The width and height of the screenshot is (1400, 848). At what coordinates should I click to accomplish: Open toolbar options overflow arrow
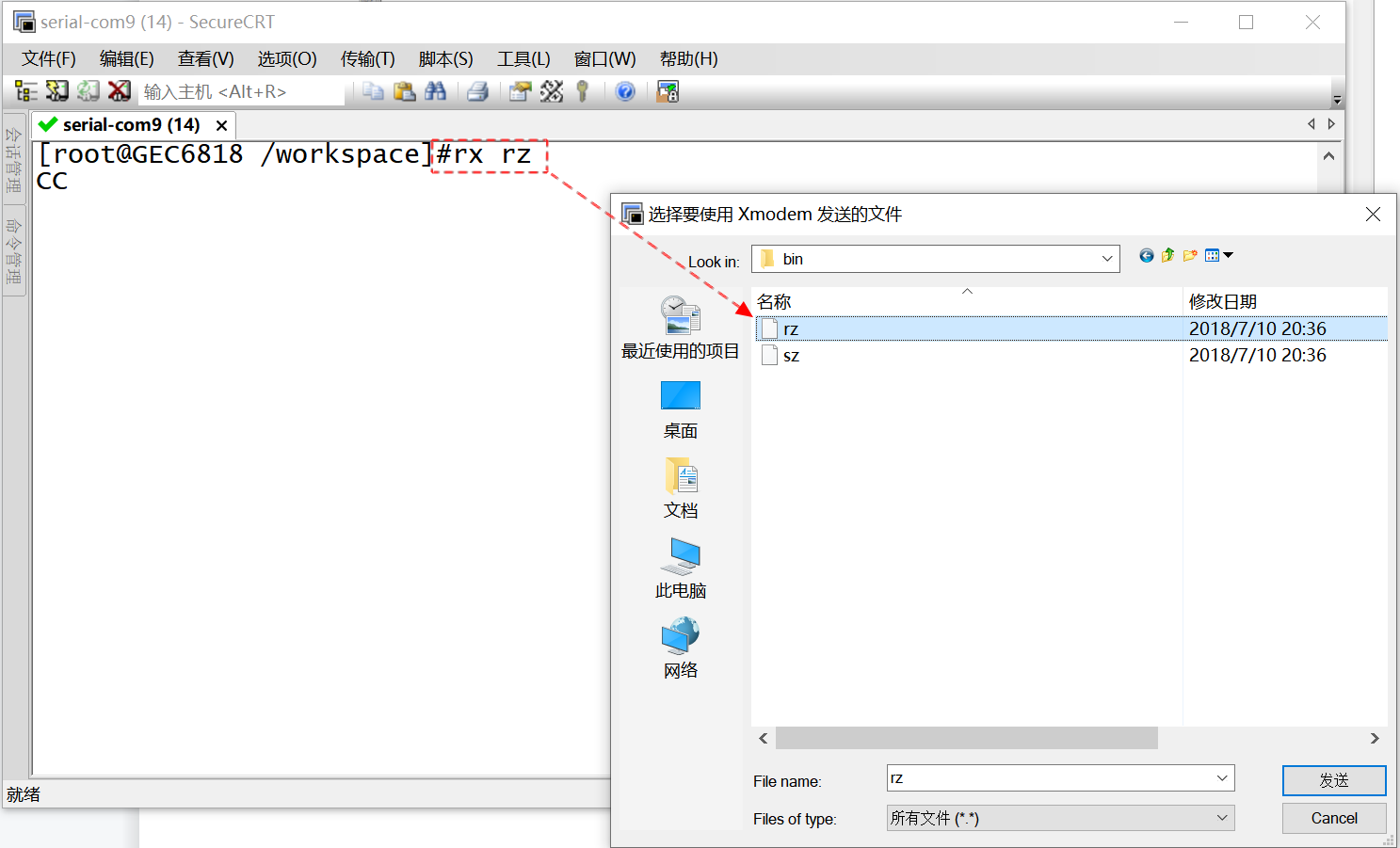point(1337,100)
